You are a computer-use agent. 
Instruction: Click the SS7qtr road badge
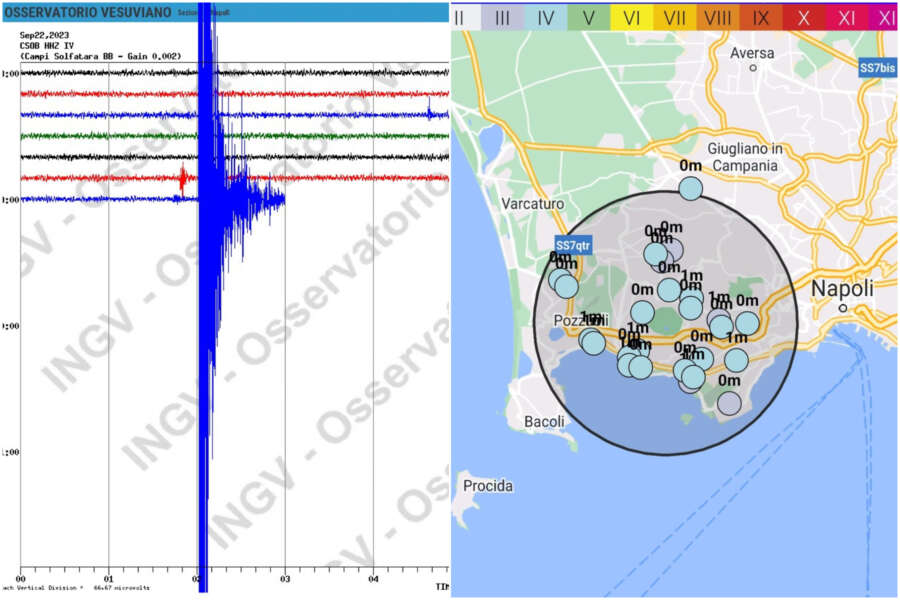(x=577, y=245)
